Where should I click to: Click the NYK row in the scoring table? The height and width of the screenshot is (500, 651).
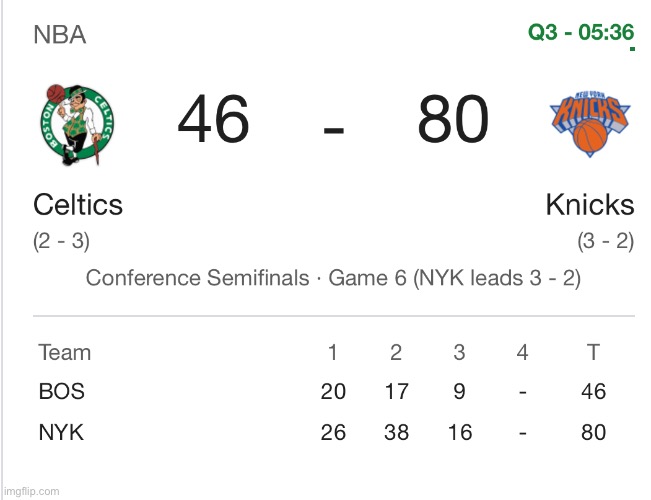tap(61, 433)
